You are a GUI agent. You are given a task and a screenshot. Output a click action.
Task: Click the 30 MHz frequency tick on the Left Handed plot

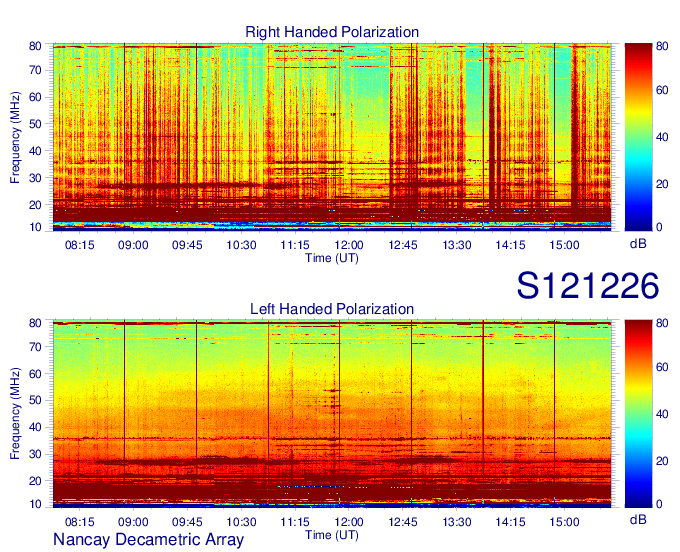(x=35, y=454)
